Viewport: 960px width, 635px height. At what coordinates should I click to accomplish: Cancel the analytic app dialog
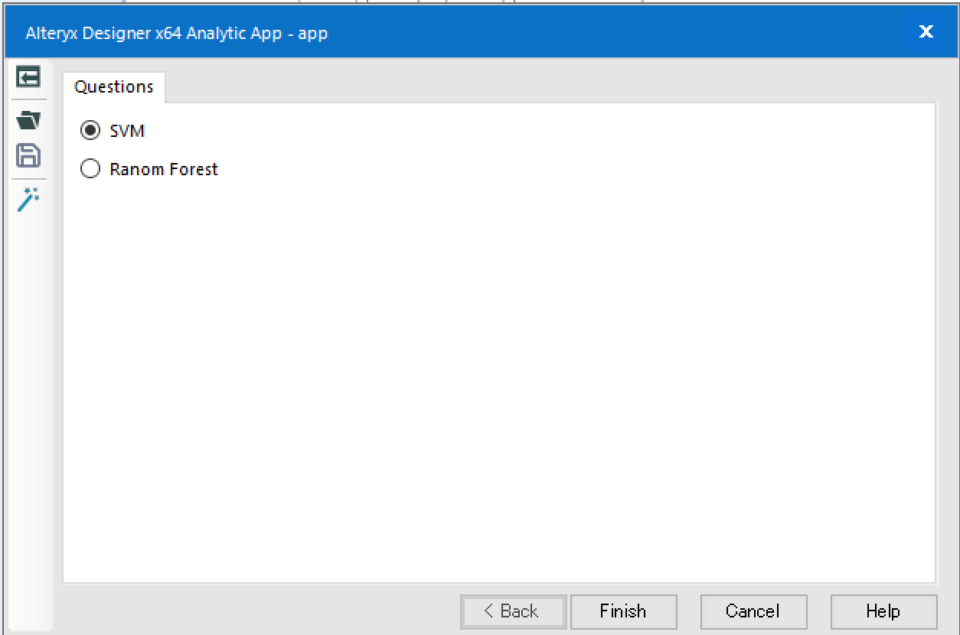pyautogui.click(x=753, y=611)
